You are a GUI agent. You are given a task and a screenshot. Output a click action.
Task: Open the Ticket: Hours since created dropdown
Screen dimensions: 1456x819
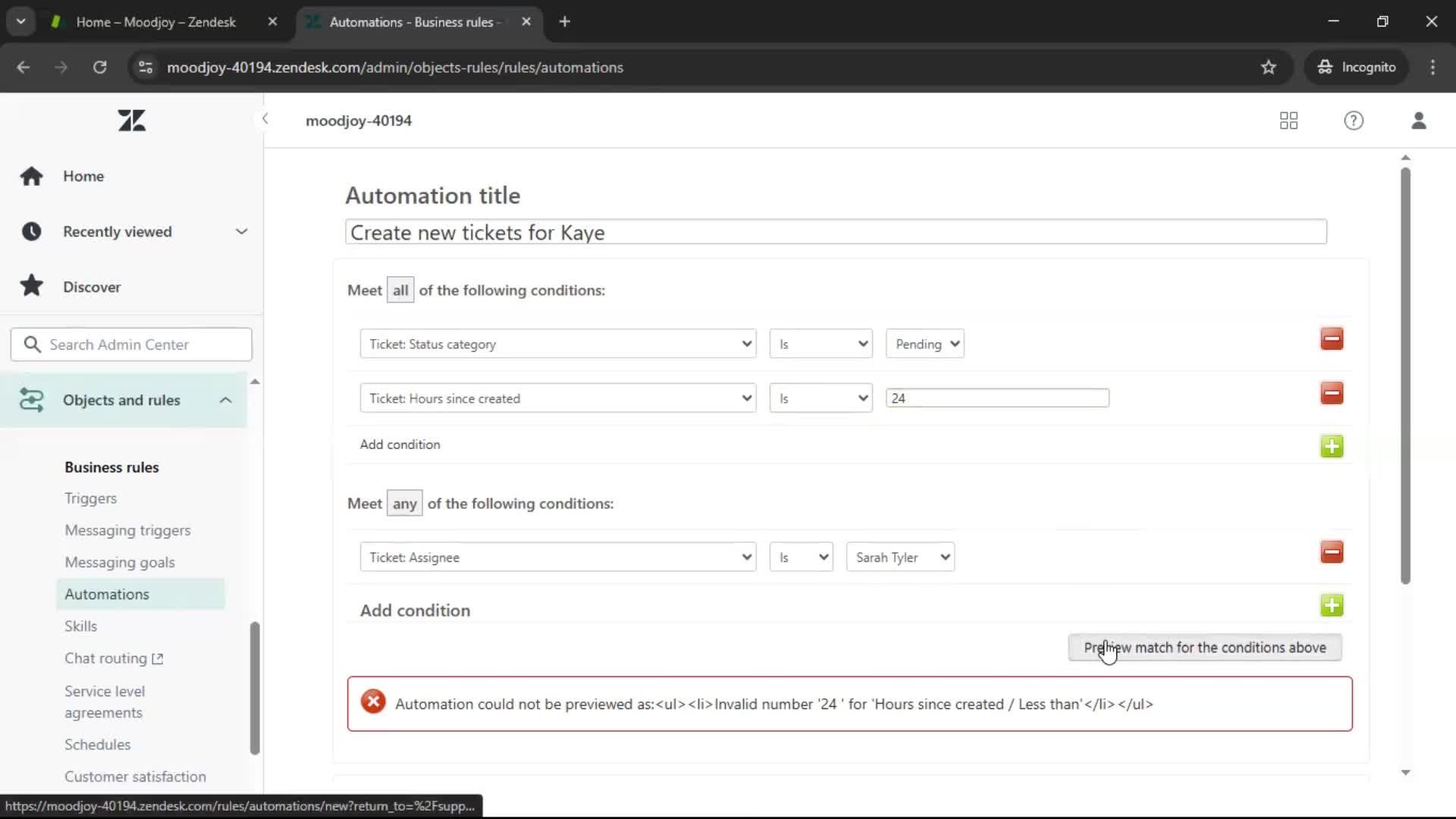coord(558,398)
